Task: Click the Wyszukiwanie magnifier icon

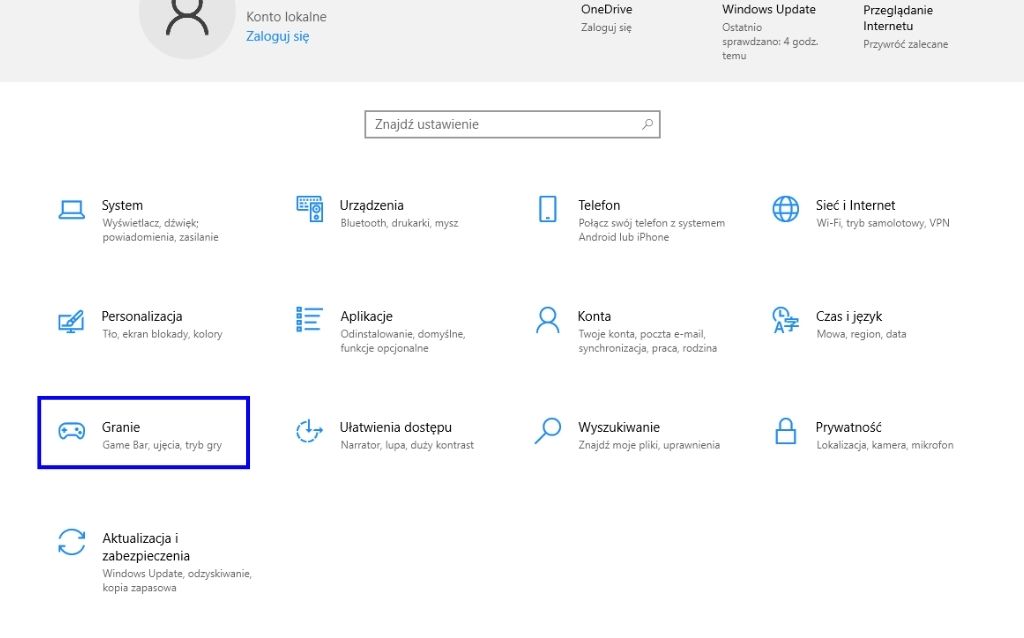Action: [547, 431]
